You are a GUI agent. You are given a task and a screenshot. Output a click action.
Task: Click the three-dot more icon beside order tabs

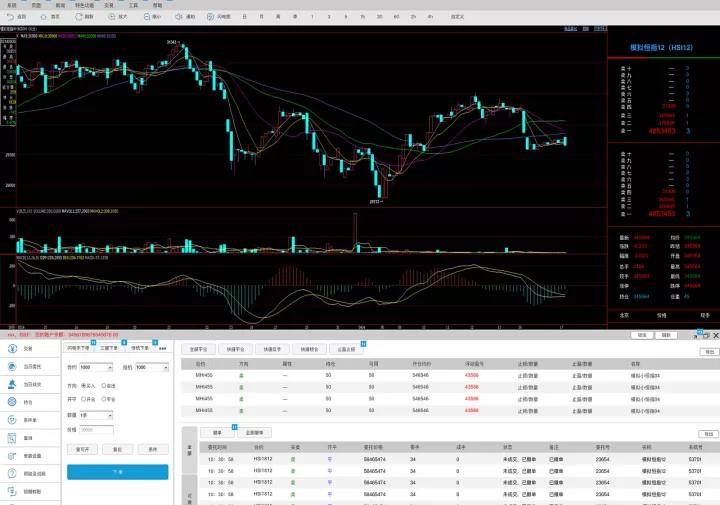[x=163, y=348]
